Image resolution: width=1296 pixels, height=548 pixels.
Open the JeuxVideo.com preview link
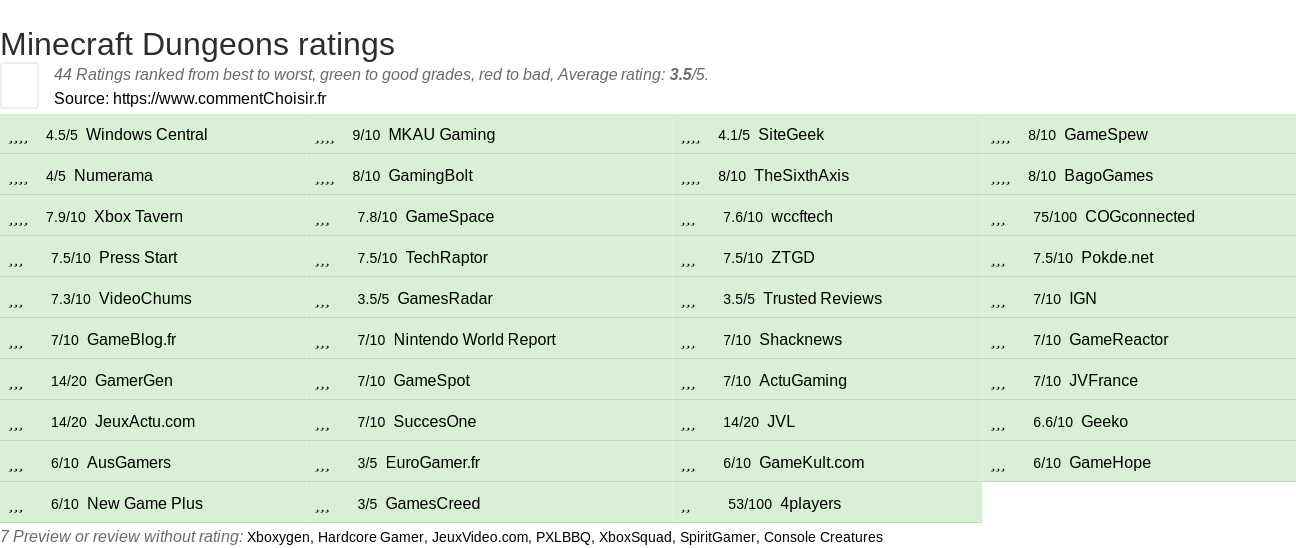tap(480, 537)
